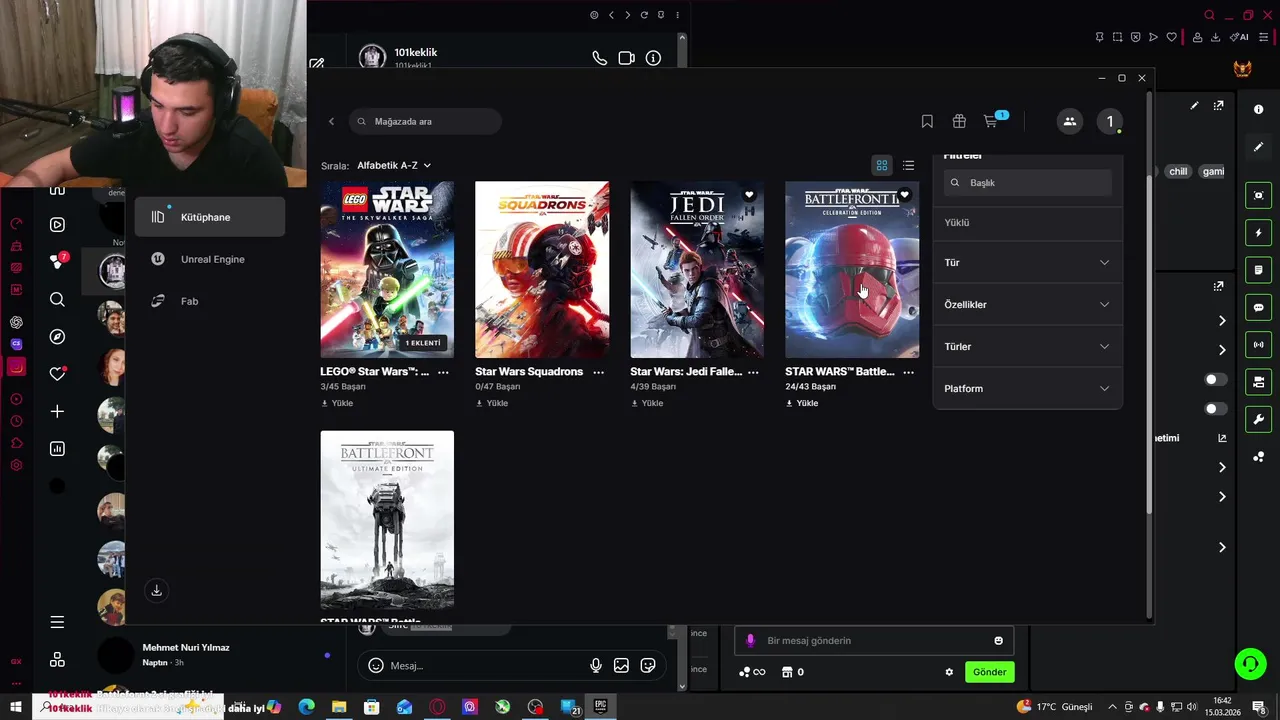Open Microsoft Edge from taskbar
This screenshot has height=720, width=1280.
point(306,707)
